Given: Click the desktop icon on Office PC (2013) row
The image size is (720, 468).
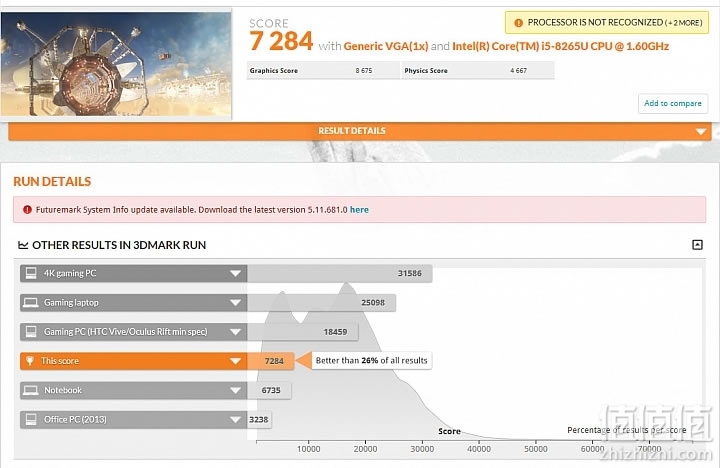Looking at the screenshot, I should pyautogui.click(x=31, y=419).
